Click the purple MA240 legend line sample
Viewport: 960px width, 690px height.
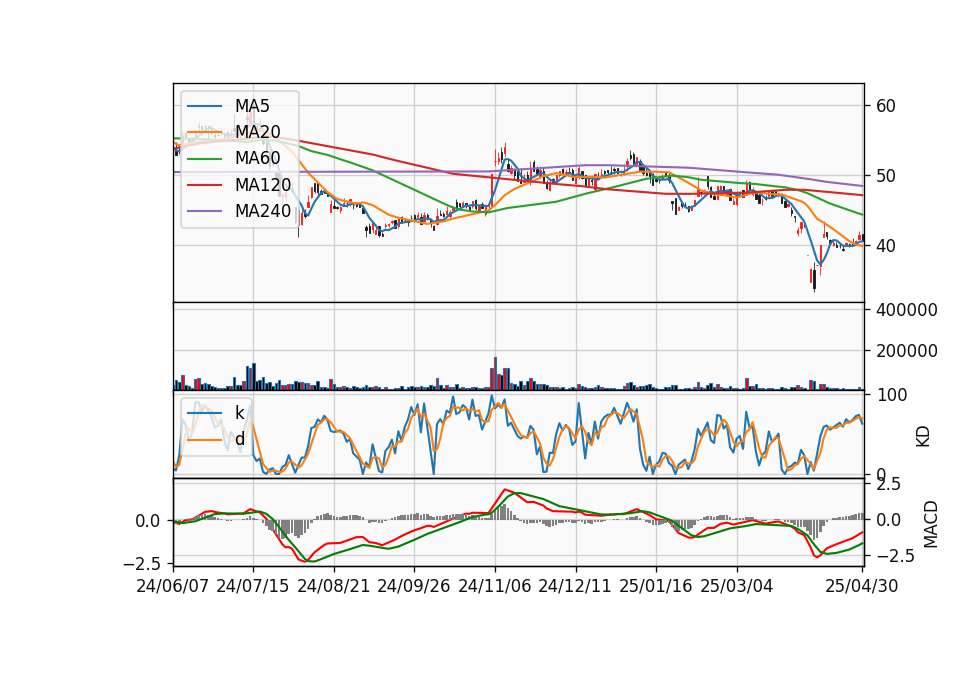(204, 211)
